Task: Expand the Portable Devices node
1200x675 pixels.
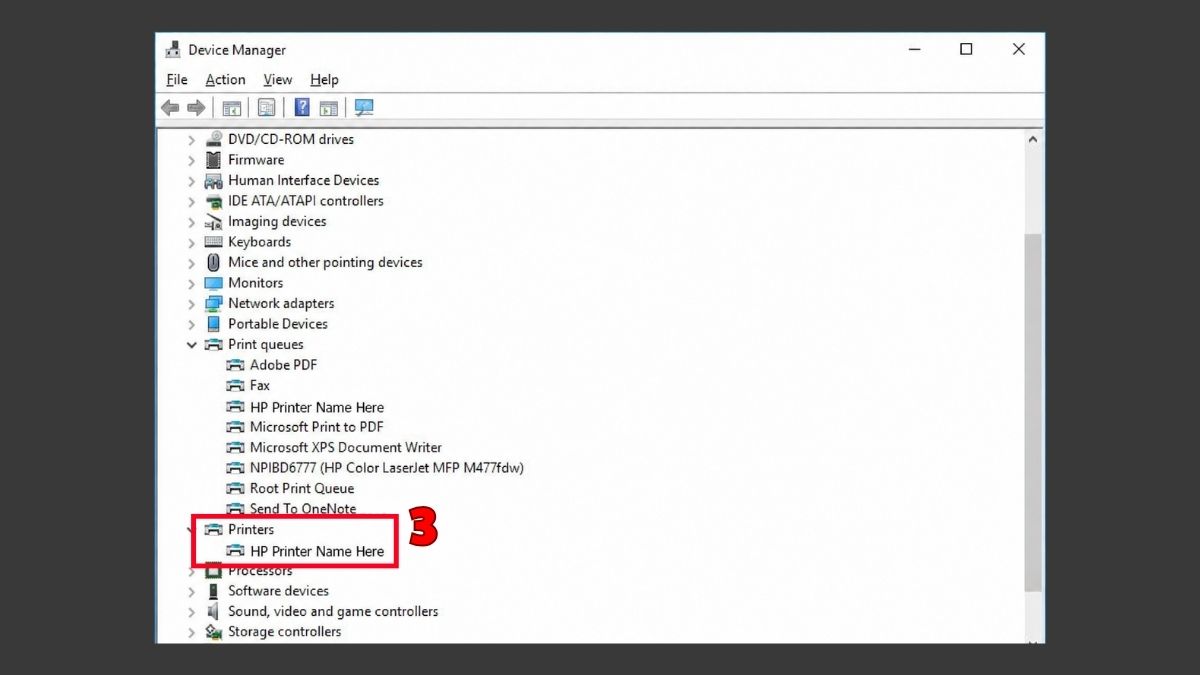Action: coord(191,324)
